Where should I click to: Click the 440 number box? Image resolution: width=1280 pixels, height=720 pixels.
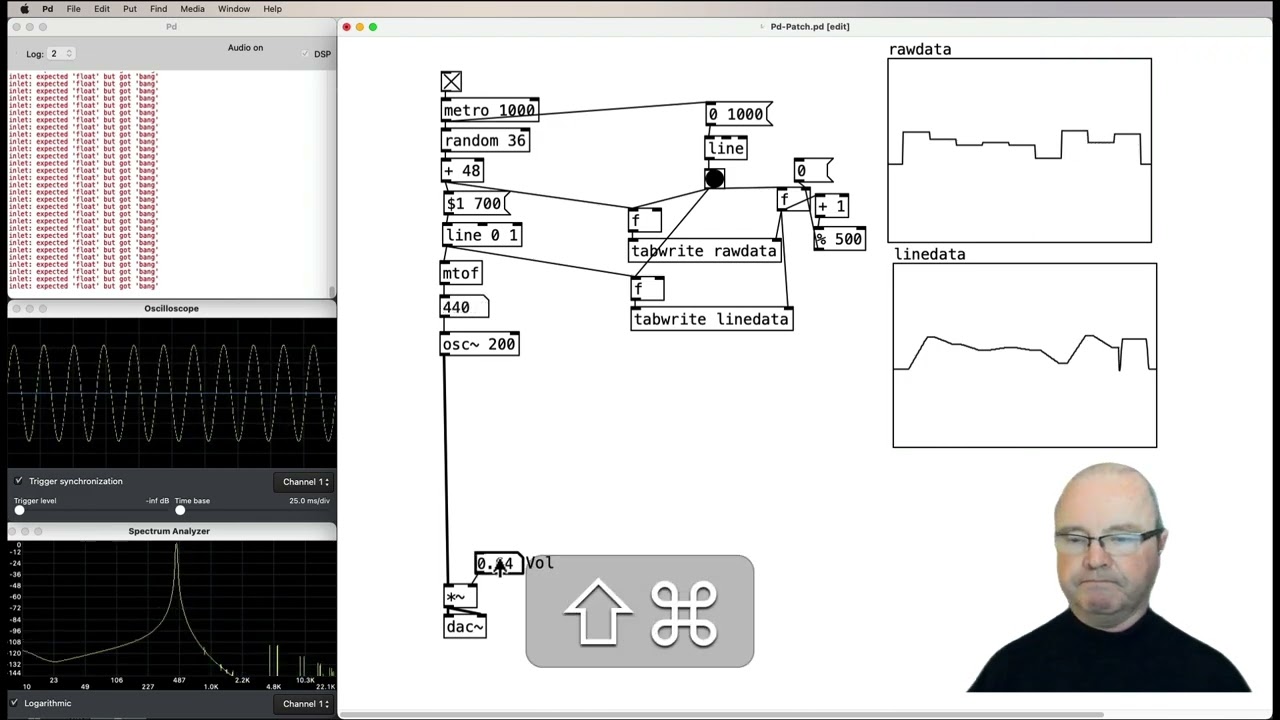click(464, 308)
